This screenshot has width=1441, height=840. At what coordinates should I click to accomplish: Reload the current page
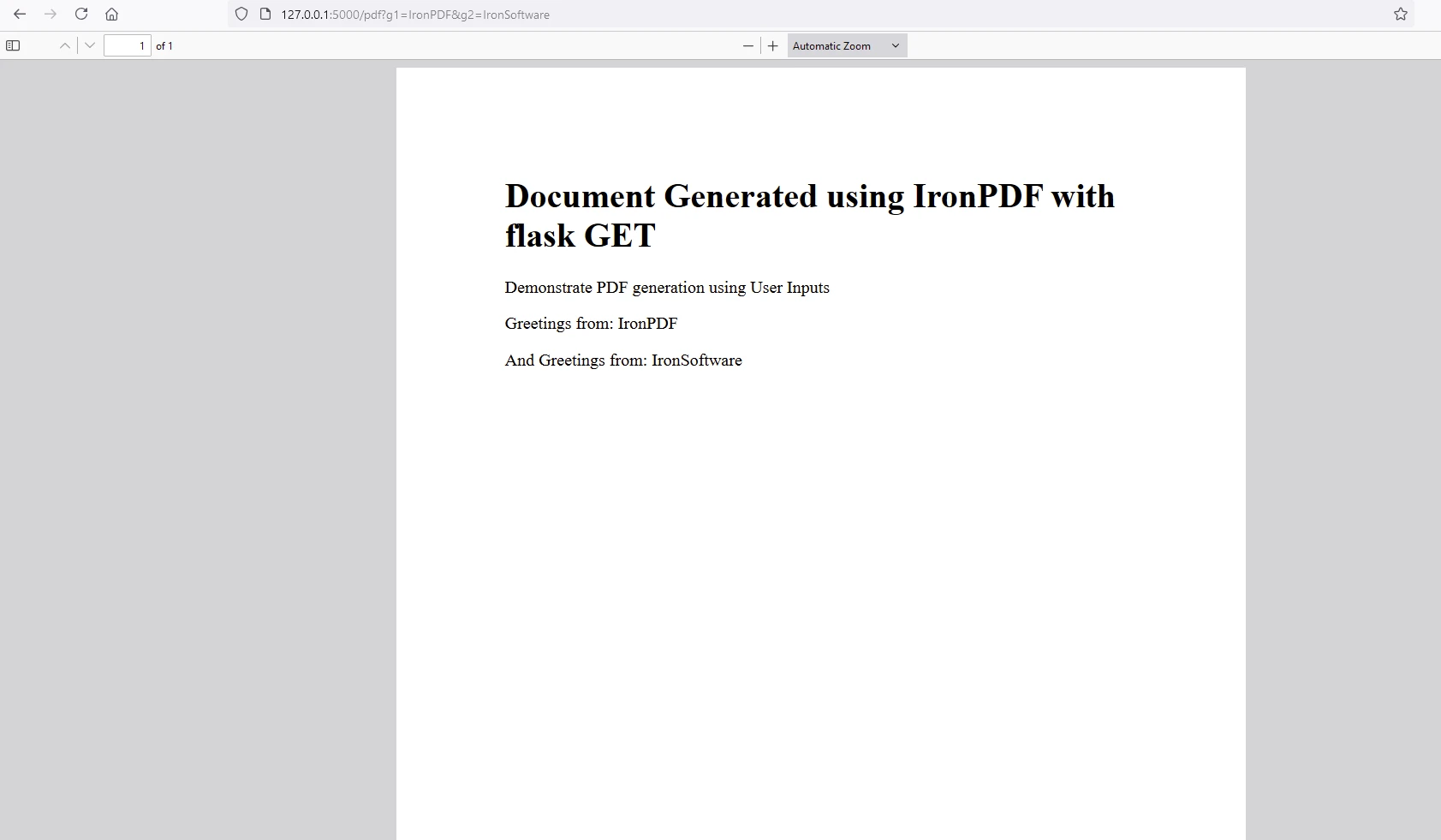pos(81,15)
